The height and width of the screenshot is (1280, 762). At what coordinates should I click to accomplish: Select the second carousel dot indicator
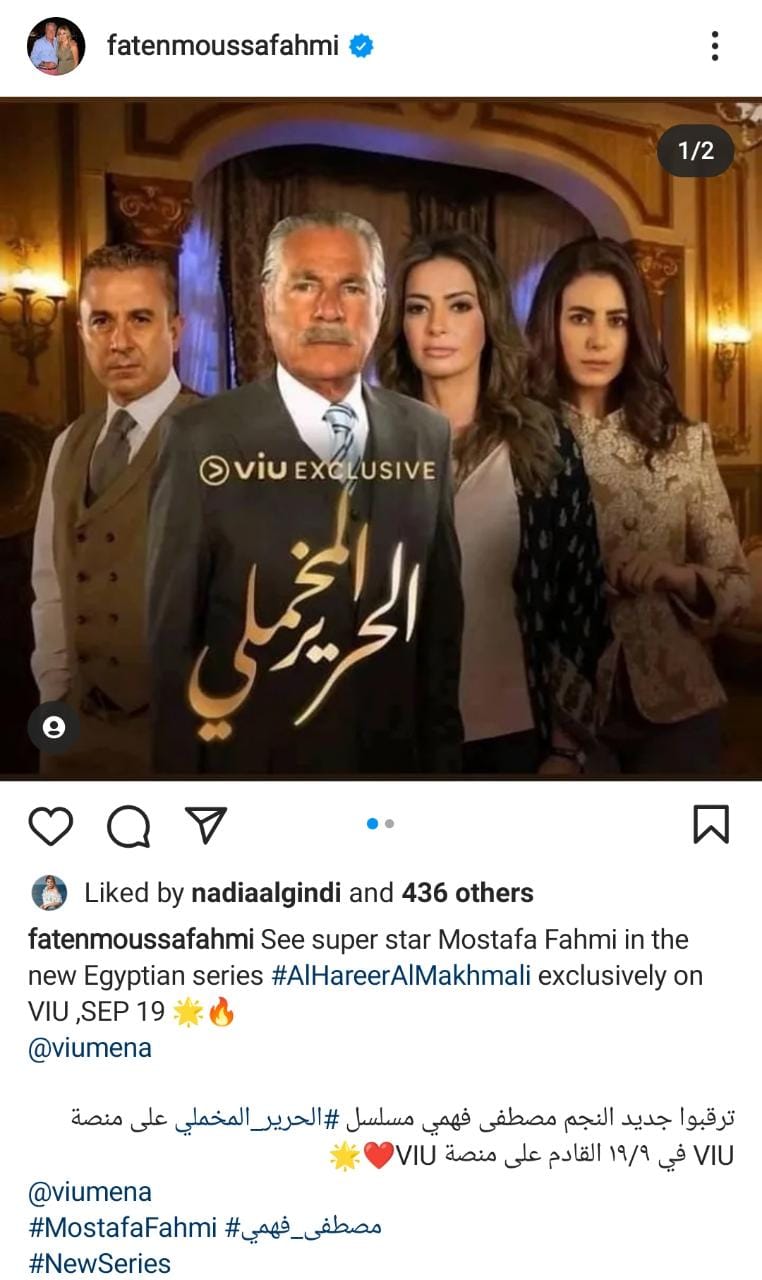(x=389, y=824)
